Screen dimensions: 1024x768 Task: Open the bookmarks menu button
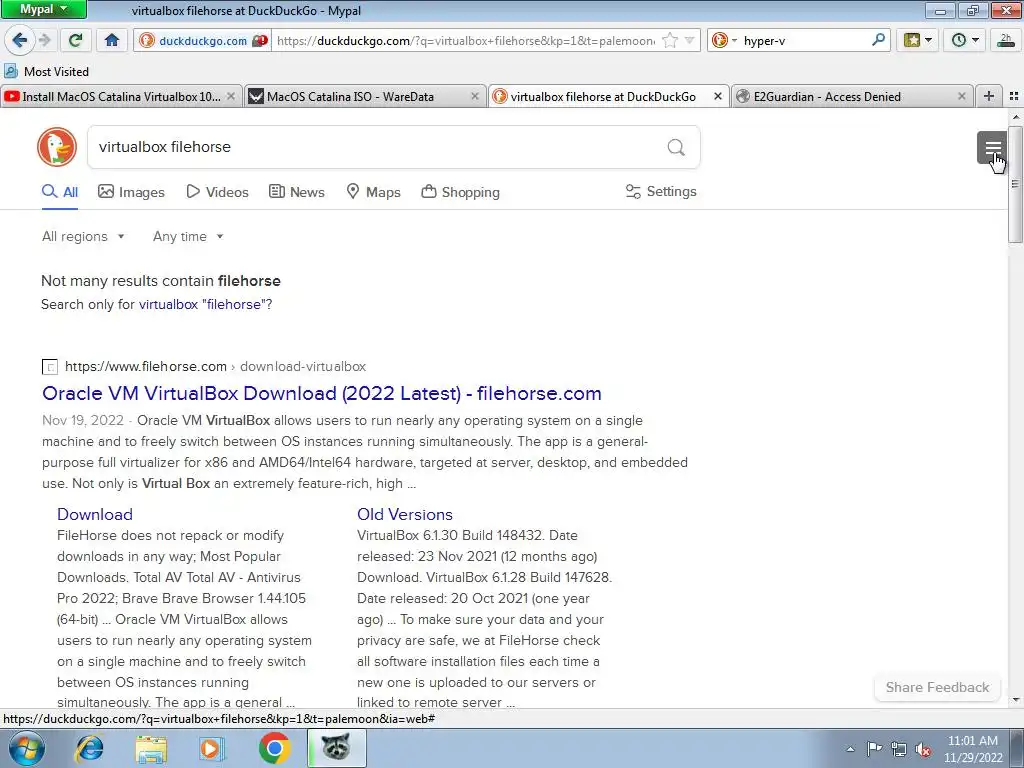click(918, 40)
